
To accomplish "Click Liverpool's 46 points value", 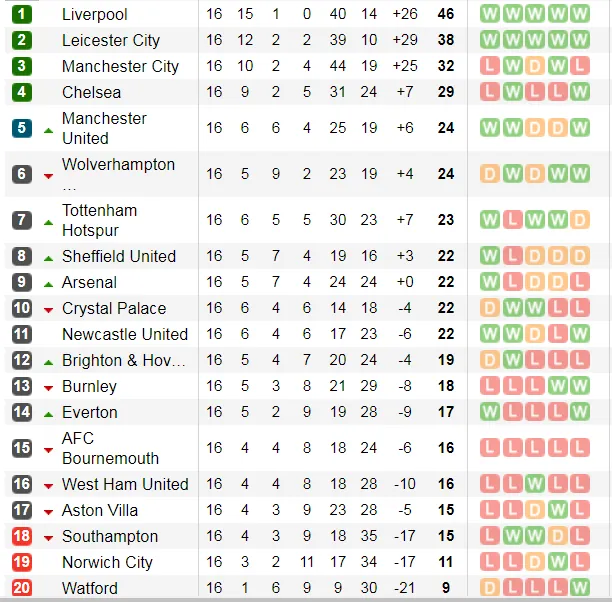I will (445, 14).
